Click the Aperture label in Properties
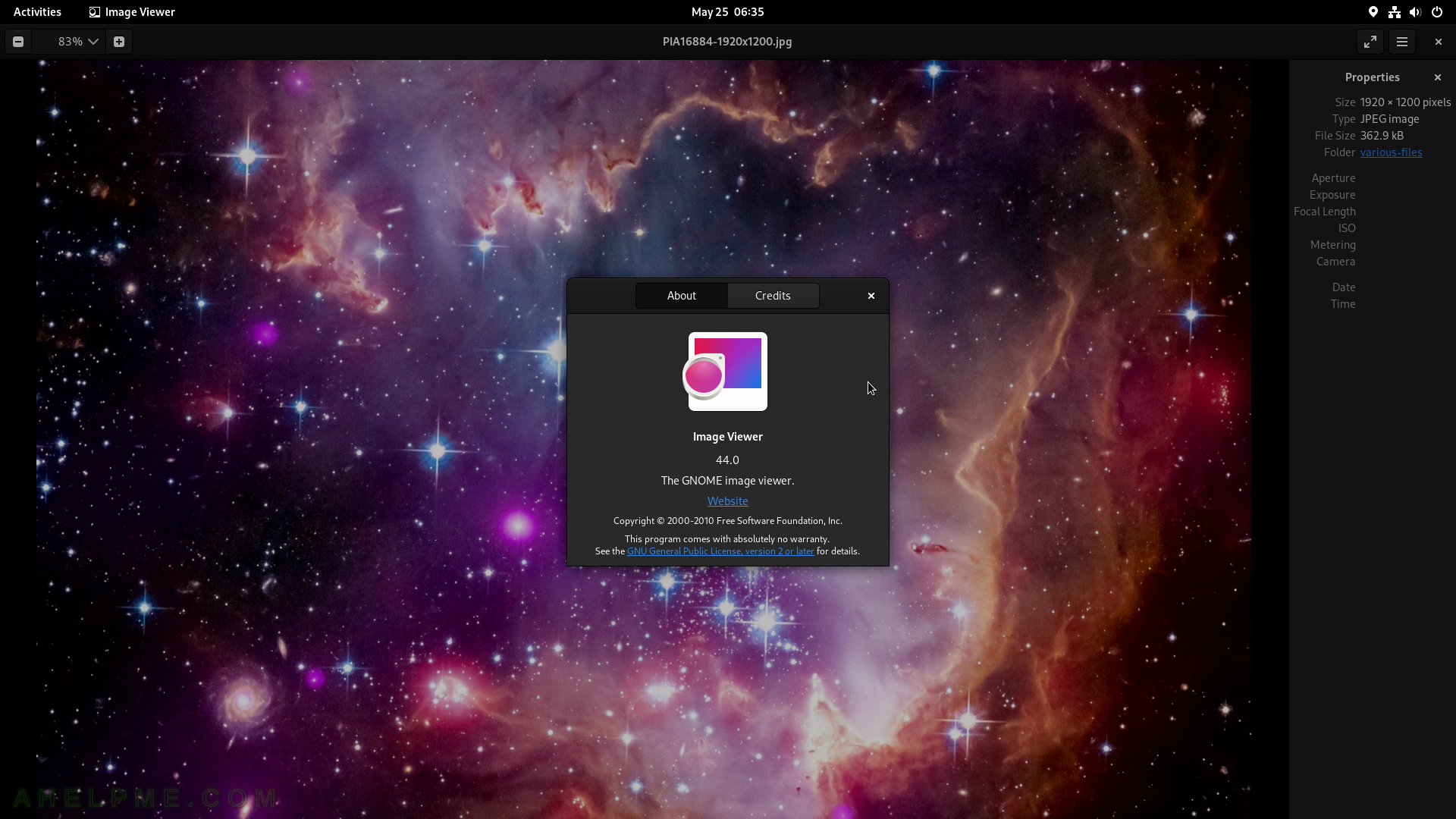The height and width of the screenshot is (819, 1456). (x=1333, y=178)
